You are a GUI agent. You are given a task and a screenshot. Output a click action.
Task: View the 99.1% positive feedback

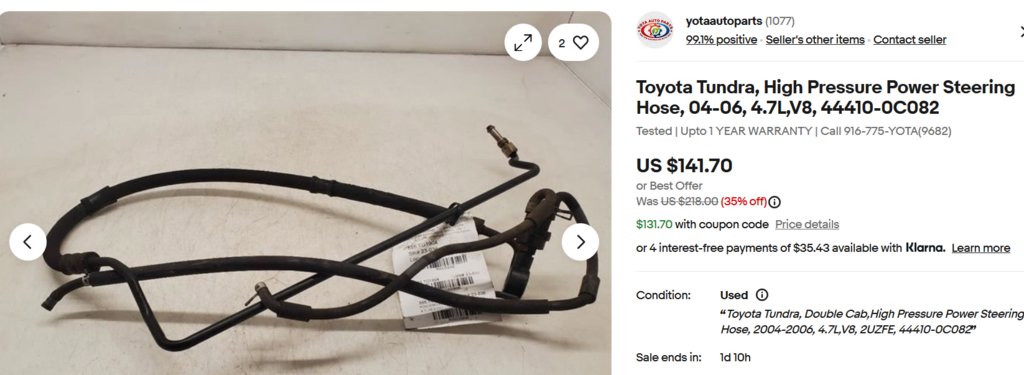click(721, 40)
